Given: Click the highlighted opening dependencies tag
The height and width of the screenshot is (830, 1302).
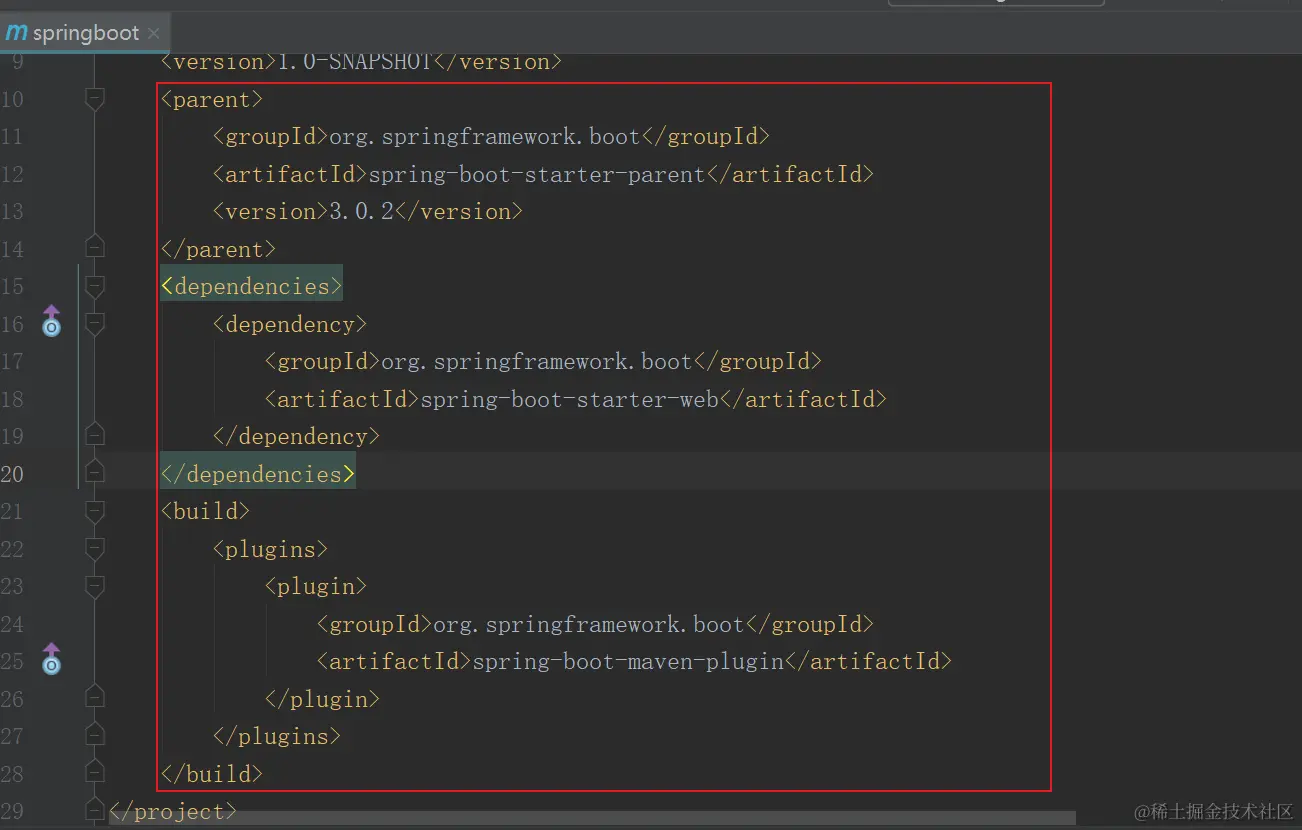Looking at the screenshot, I should click(252, 286).
